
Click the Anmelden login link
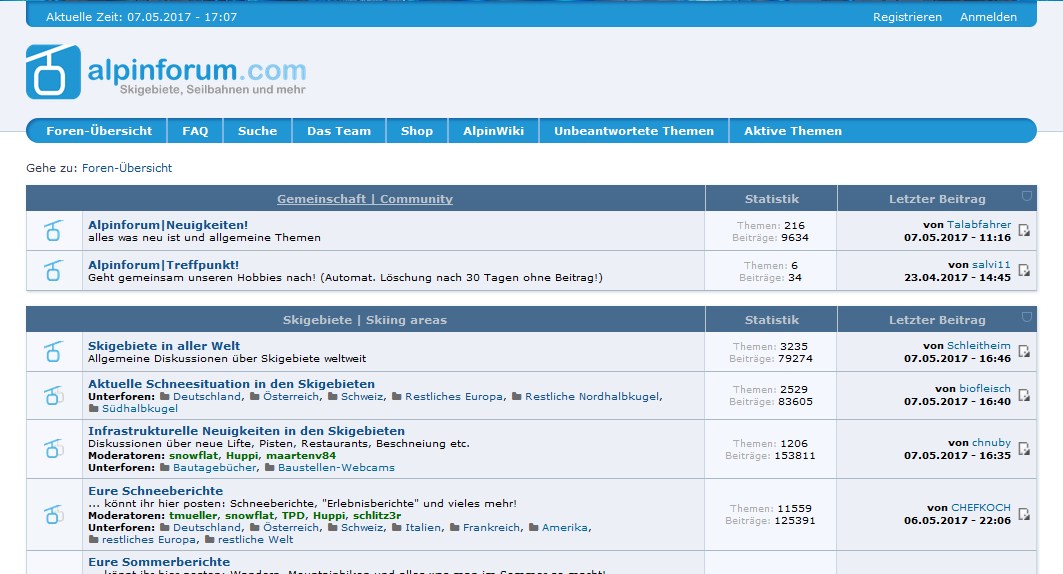(x=988, y=17)
